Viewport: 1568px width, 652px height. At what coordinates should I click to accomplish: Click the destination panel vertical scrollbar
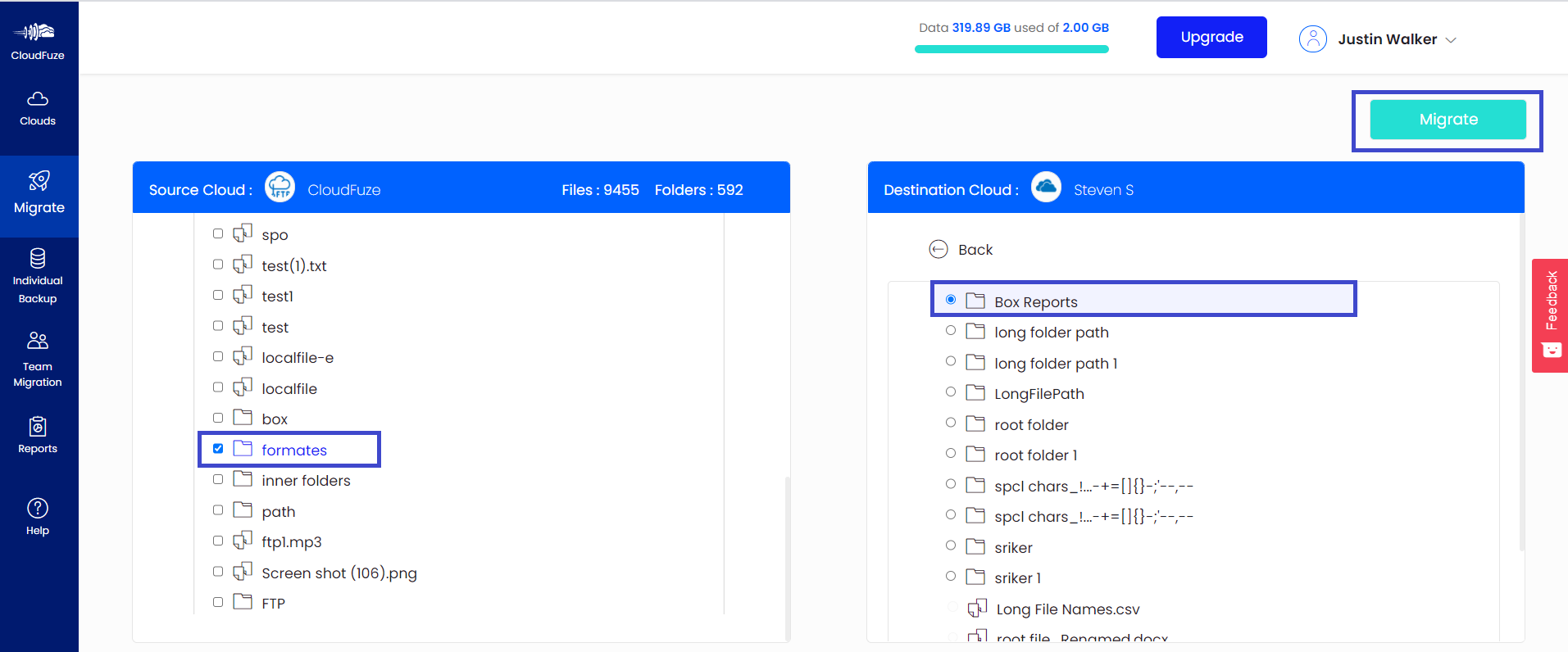[1522, 381]
